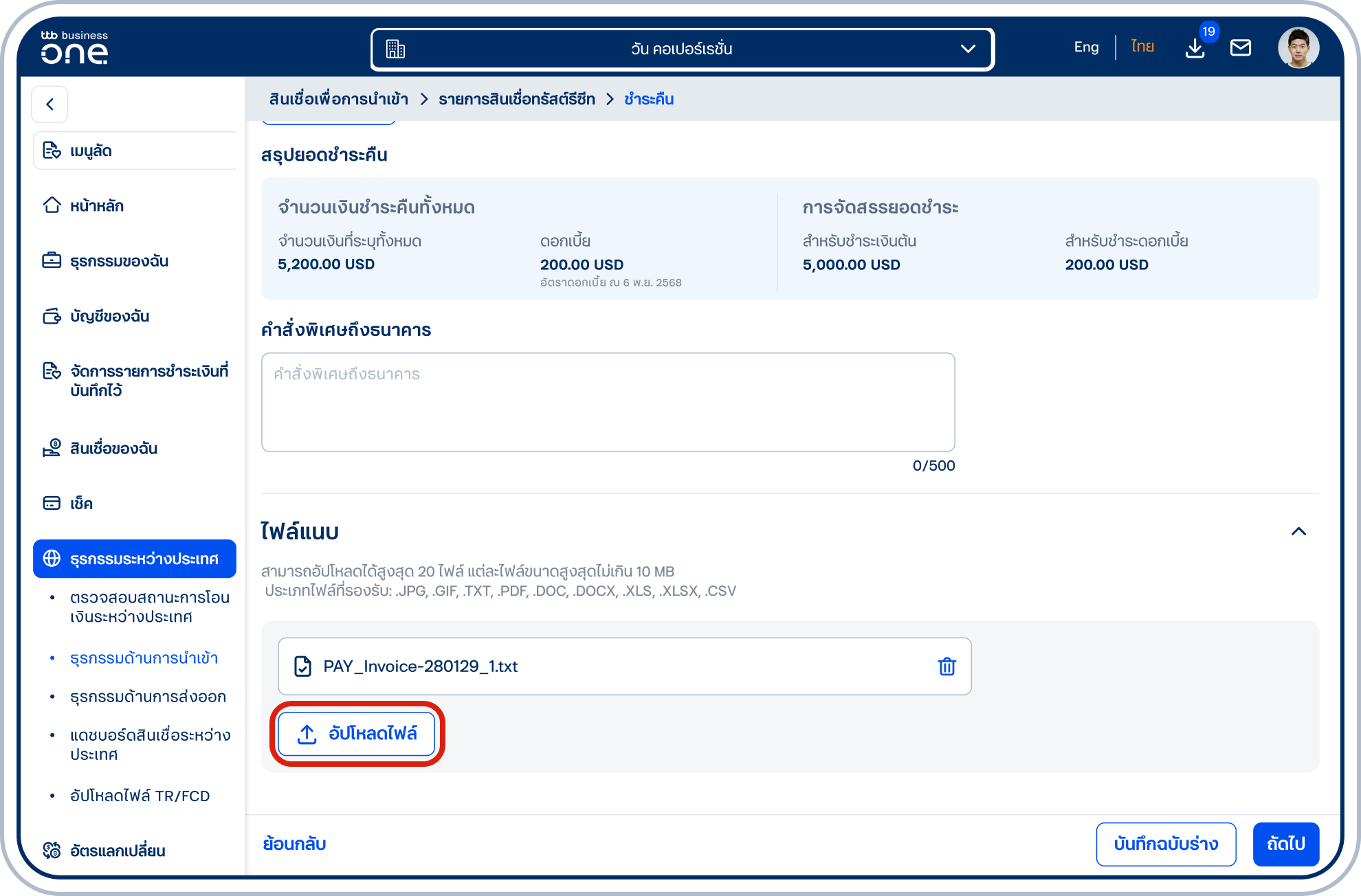Switch language to ไทย
1361x896 pixels.
pyautogui.click(x=1142, y=47)
